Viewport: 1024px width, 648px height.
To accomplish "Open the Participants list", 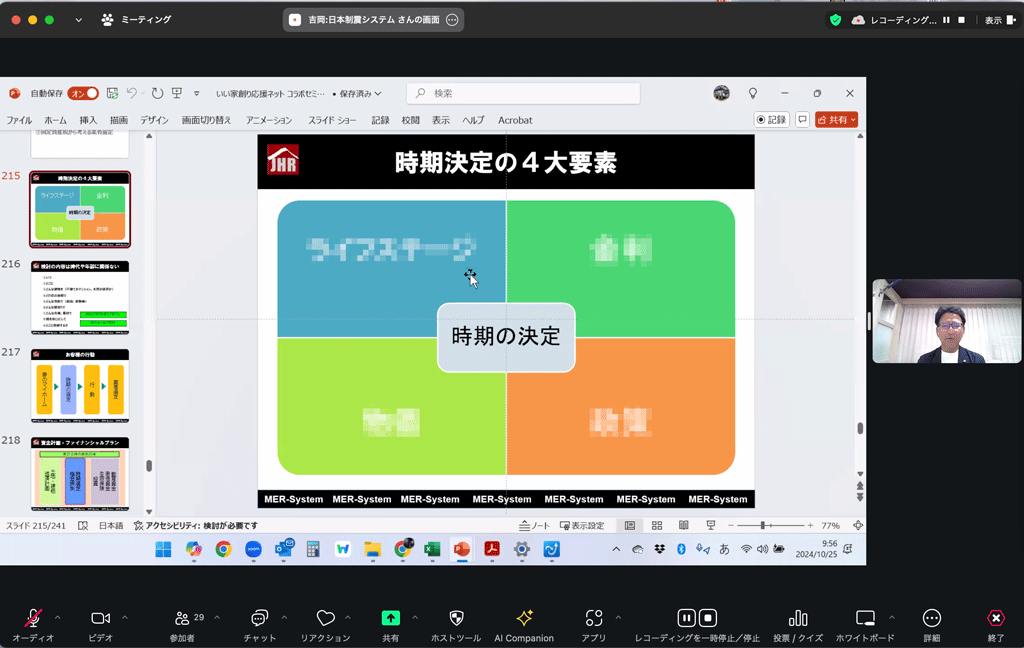I will click(182, 618).
